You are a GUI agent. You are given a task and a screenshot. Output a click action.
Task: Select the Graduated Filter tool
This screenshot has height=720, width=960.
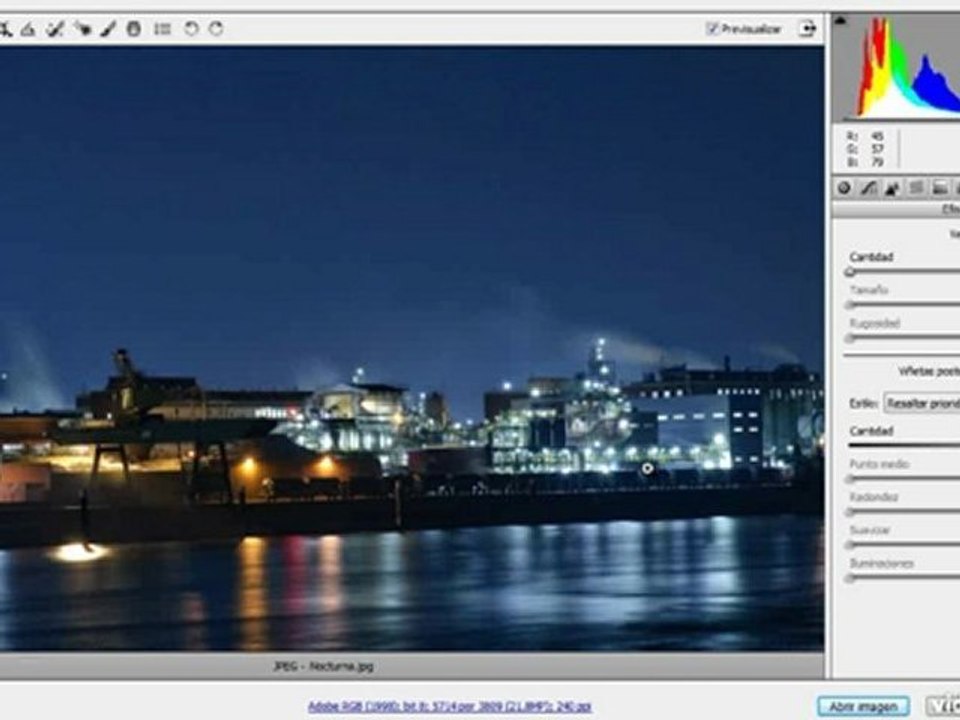click(134, 29)
